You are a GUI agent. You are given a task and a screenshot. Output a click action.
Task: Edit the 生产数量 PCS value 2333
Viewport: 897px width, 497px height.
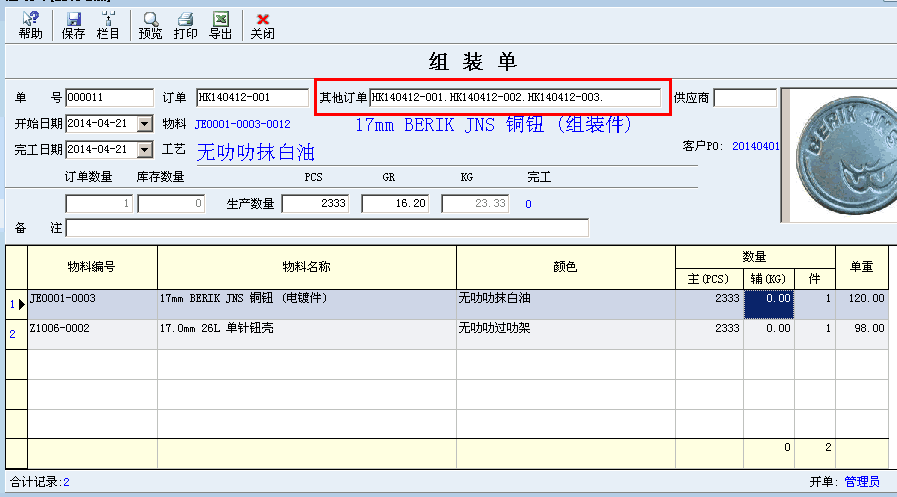pyautogui.click(x=315, y=204)
